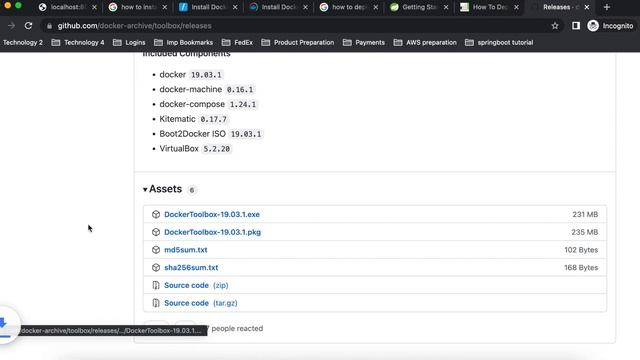This screenshot has width=640, height=360.
Task: Click the '168 Bytes' size text
Action: click(x=581, y=267)
